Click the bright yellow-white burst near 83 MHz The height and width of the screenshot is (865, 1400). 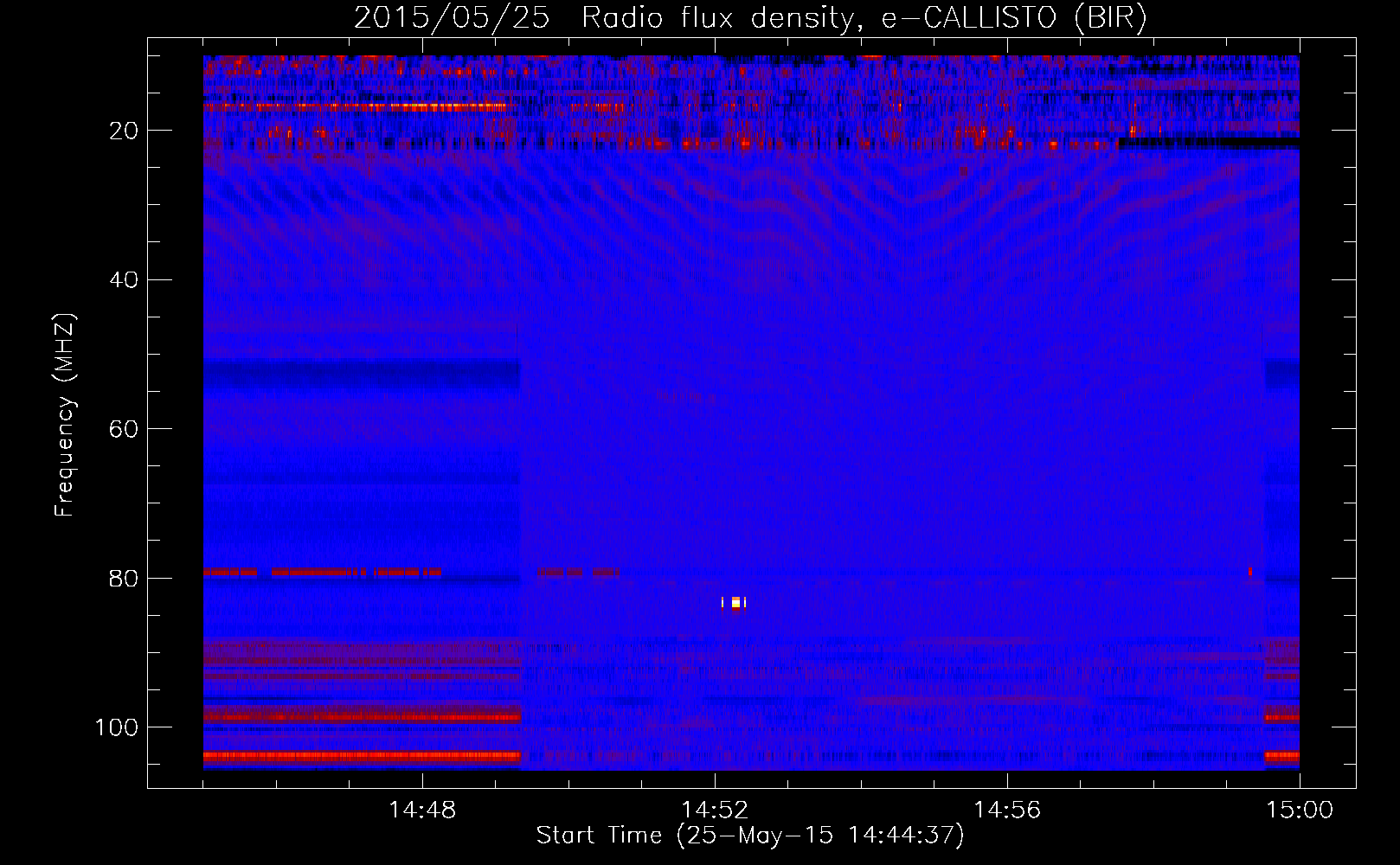coord(735,602)
